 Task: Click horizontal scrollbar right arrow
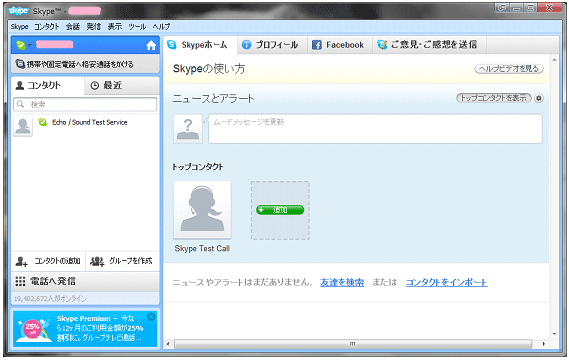pyautogui.click(x=543, y=344)
